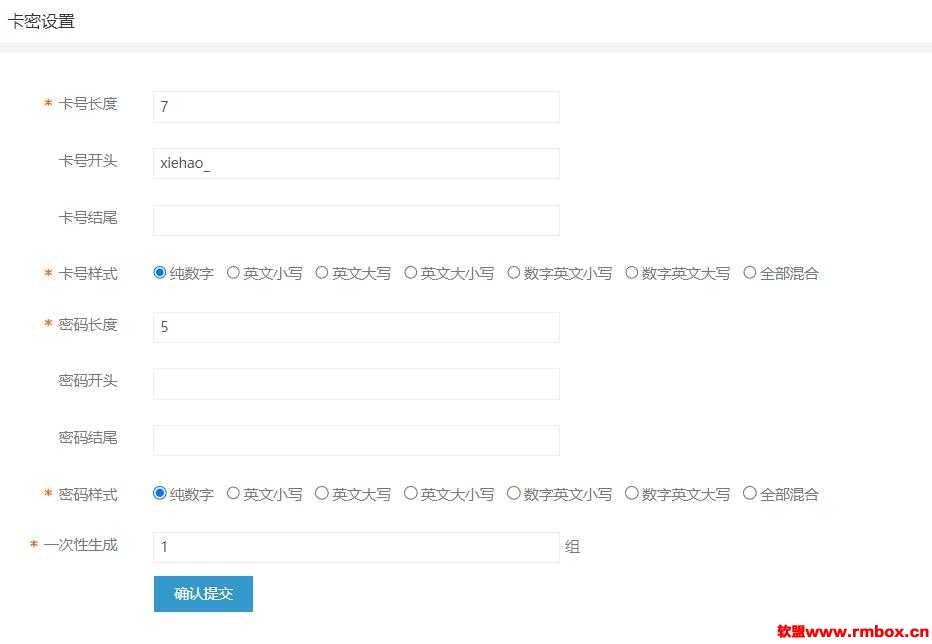The image size is (932, 644).
Task: Select 全部混合 radio for 卡号样式
Action: (750, 272)
